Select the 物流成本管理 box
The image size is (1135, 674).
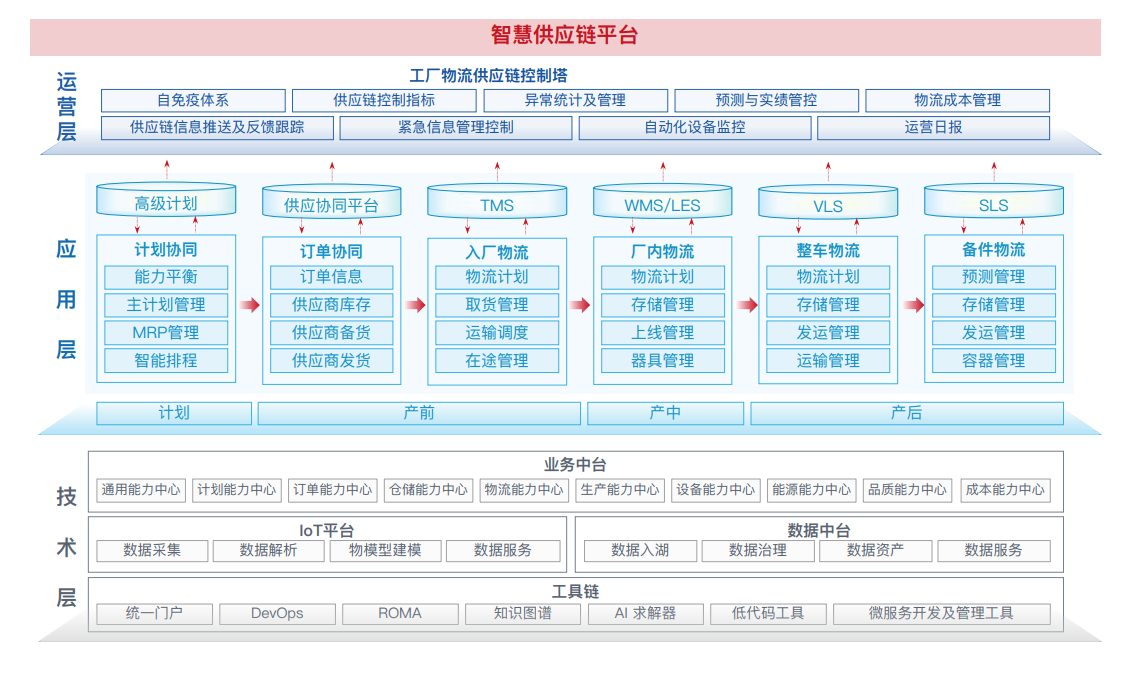pyautogui.click(x=958, y=101)
